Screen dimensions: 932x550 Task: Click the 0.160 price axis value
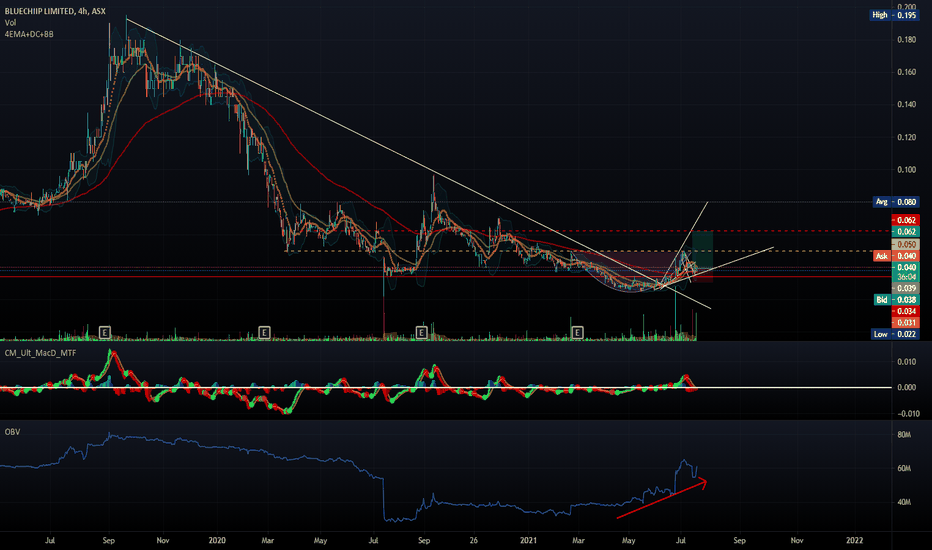point(906,72)
